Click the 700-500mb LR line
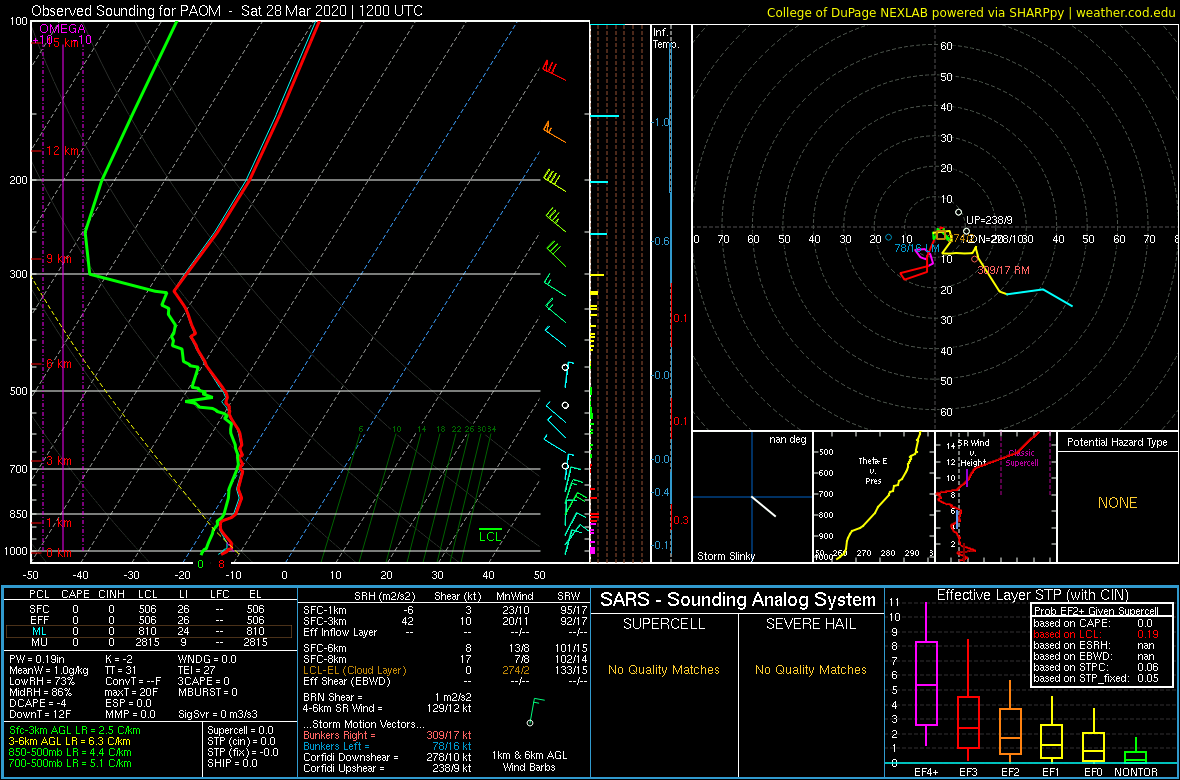This screenshot has height=780, width=1180. [x=70, y=762]
